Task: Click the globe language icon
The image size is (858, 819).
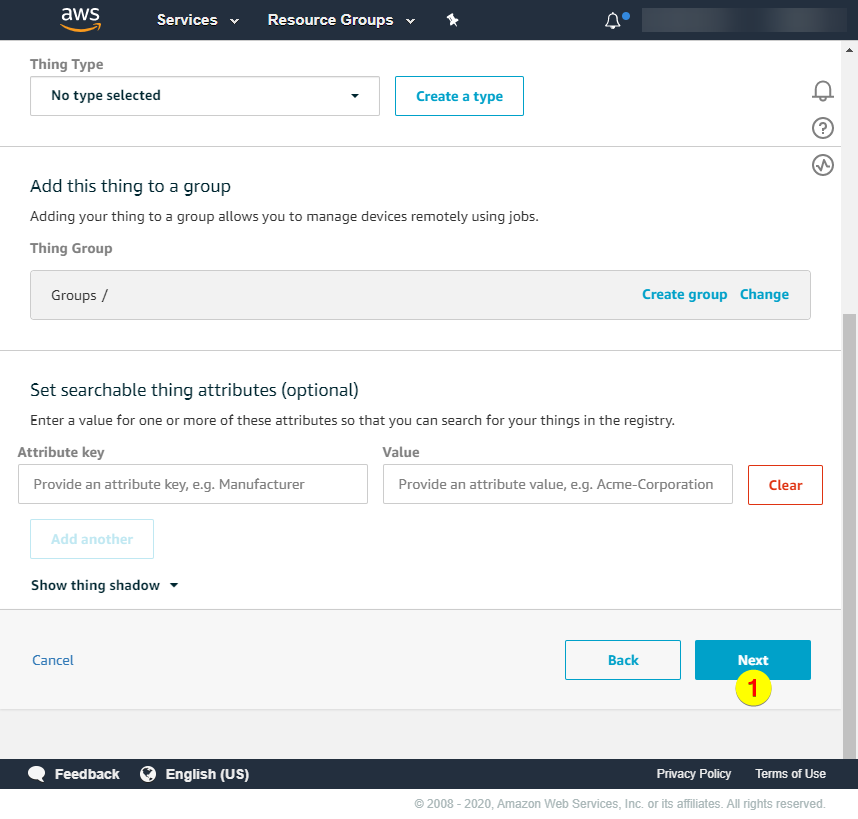Action: click(148, 774)
